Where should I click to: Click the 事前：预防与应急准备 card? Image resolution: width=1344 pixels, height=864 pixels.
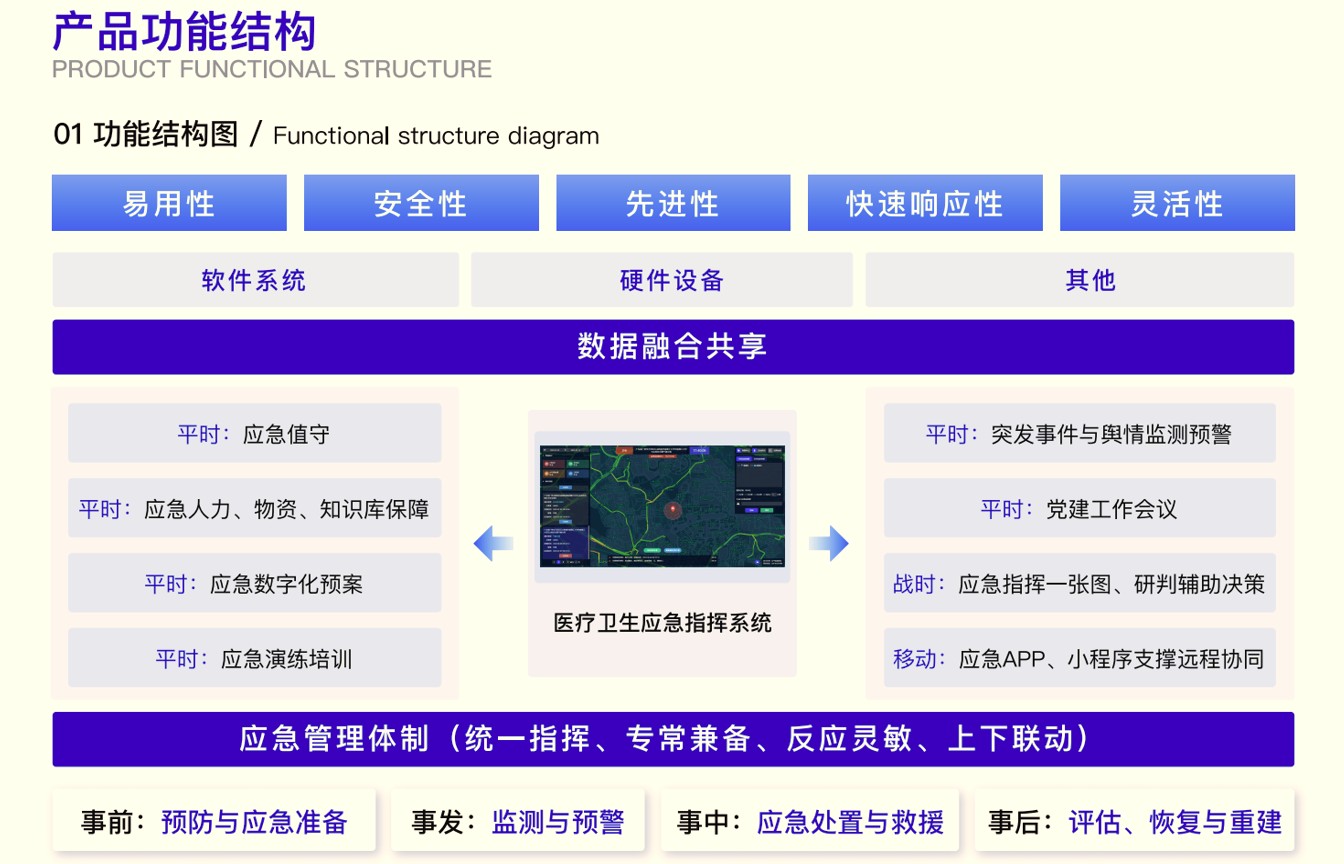[x=214, y=822]
